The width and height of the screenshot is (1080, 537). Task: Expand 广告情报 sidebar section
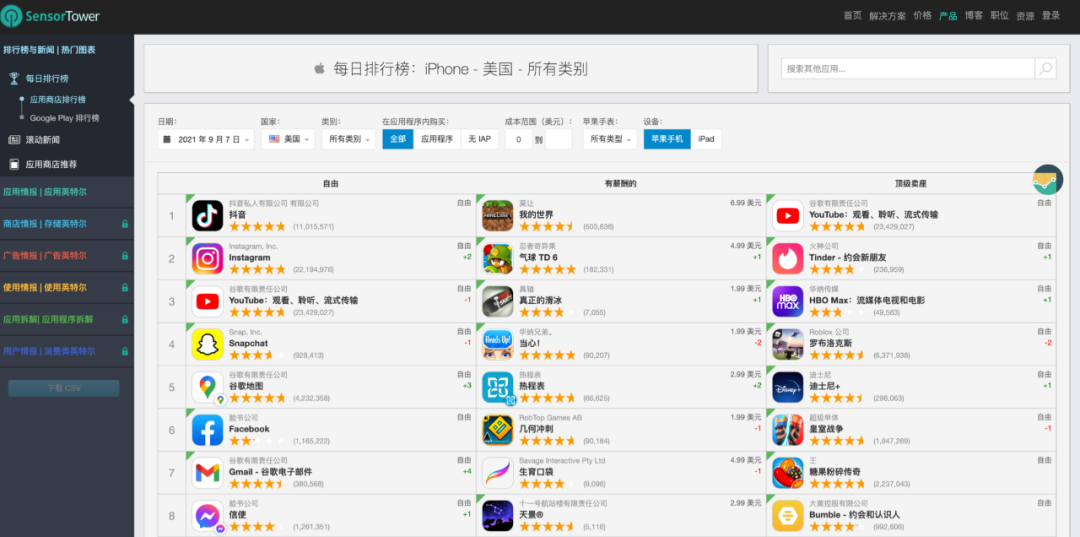pyautogui.click(x=67, y=255)
